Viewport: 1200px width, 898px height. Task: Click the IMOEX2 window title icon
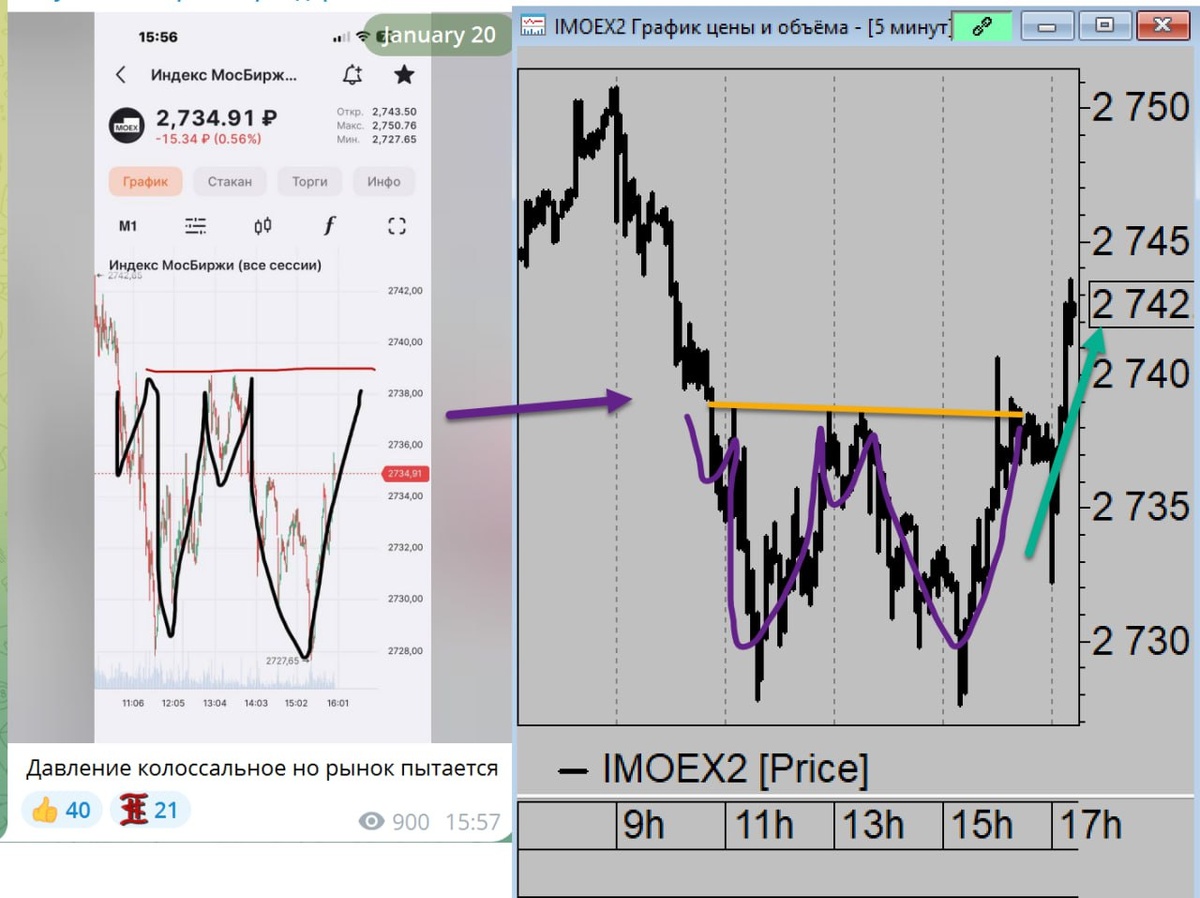[535, 27]
